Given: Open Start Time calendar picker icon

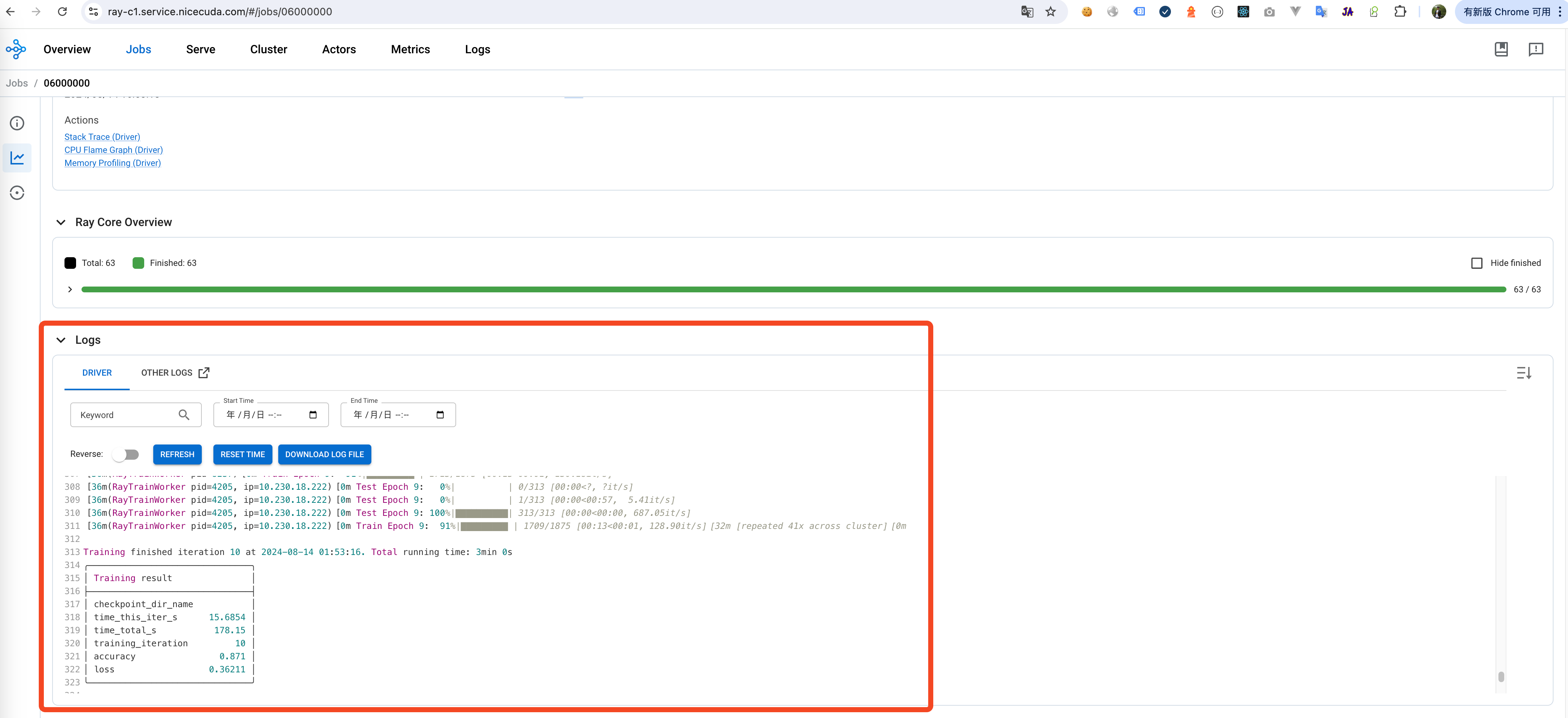Looking at the screenshot, I should (x=313, y=415).
